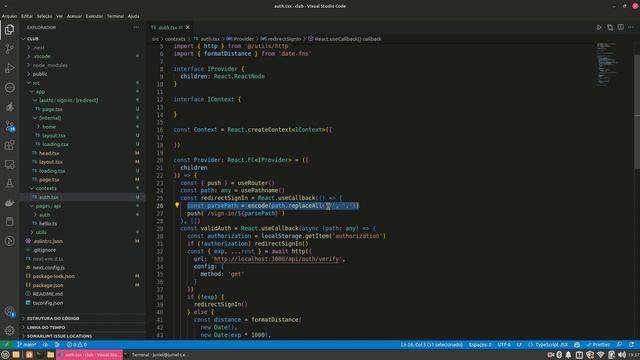640x360 pixels.
Task: Click the feedback icon in status bar
Action: [620, 344]
